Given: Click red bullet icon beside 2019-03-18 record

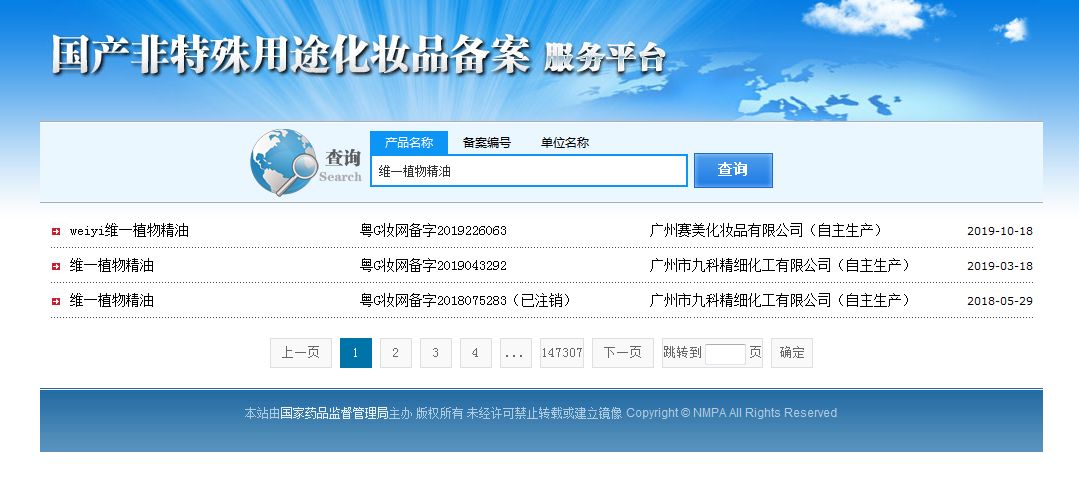Looking at the screenshot, I should point(56,266).
